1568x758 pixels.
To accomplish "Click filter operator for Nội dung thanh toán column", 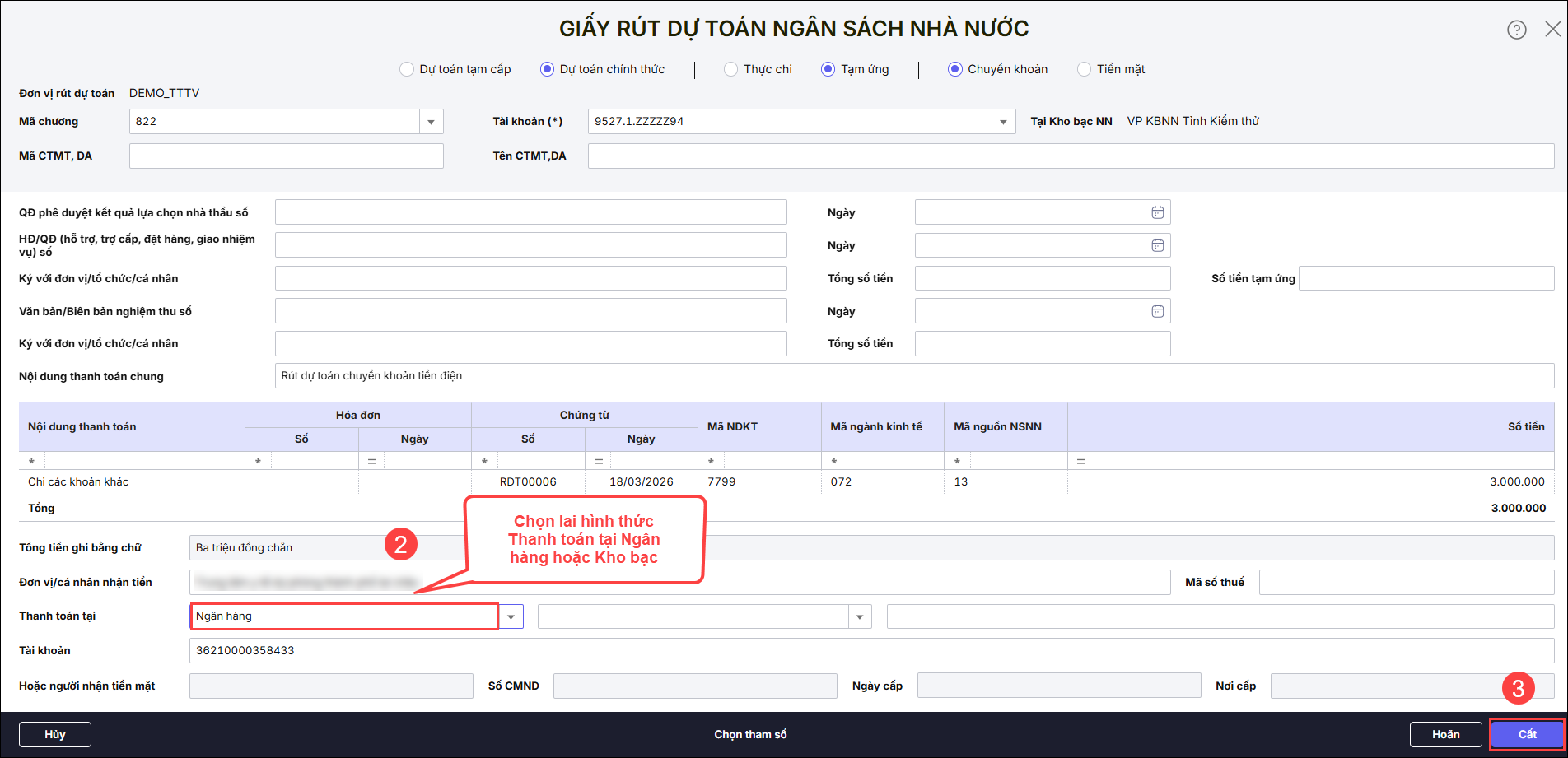I will (32, 462).
